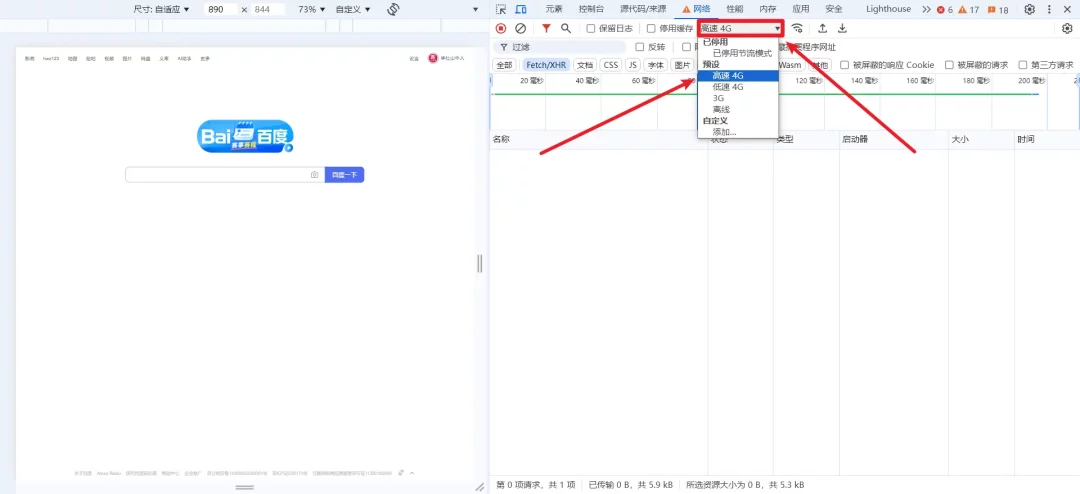Open network search magnifier icon
Image resolution: width=1080 pixels, height=494 pixels.
[x=565, y=28]
